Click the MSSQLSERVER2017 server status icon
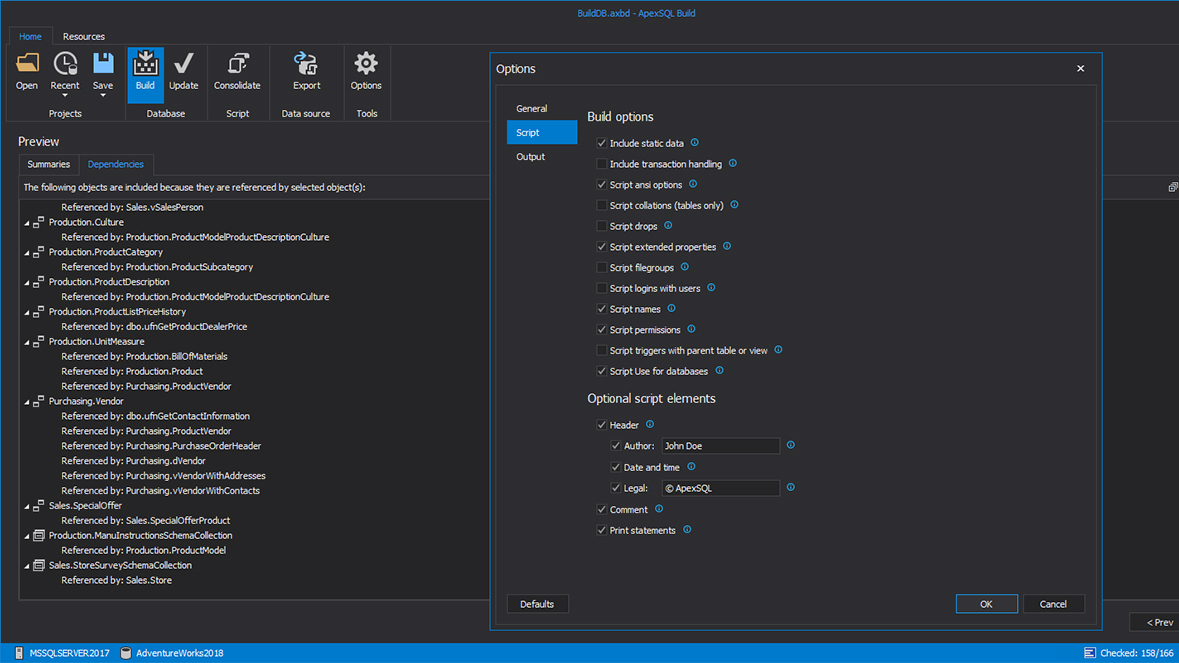1179x663 pixels. [x=20, y=652]
